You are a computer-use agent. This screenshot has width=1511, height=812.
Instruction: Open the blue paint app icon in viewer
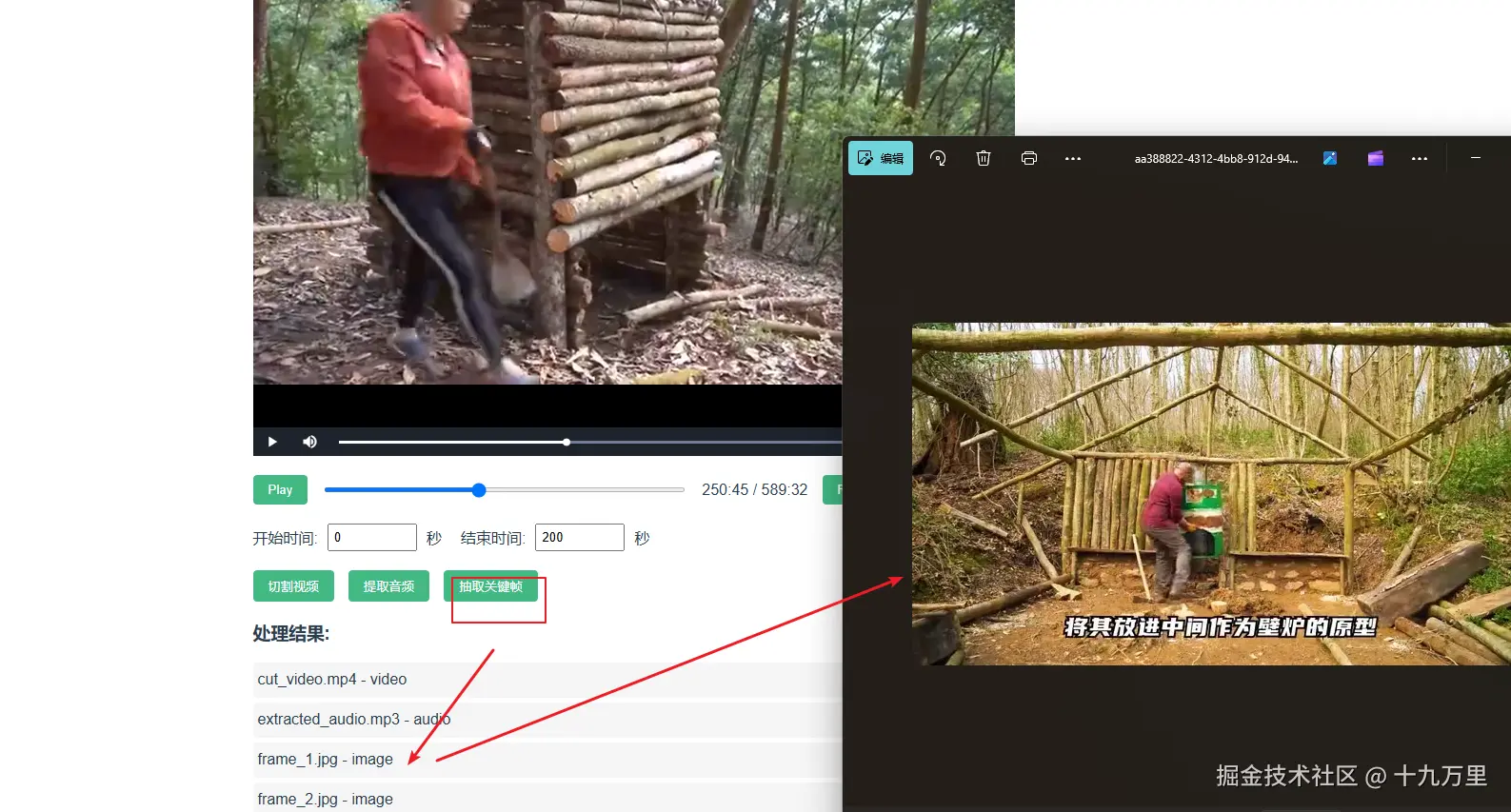(x=1330, y=158)
